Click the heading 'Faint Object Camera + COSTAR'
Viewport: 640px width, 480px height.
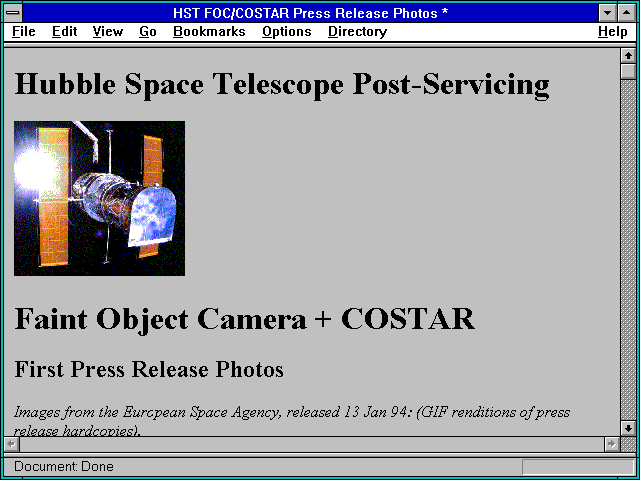point(244,319)
